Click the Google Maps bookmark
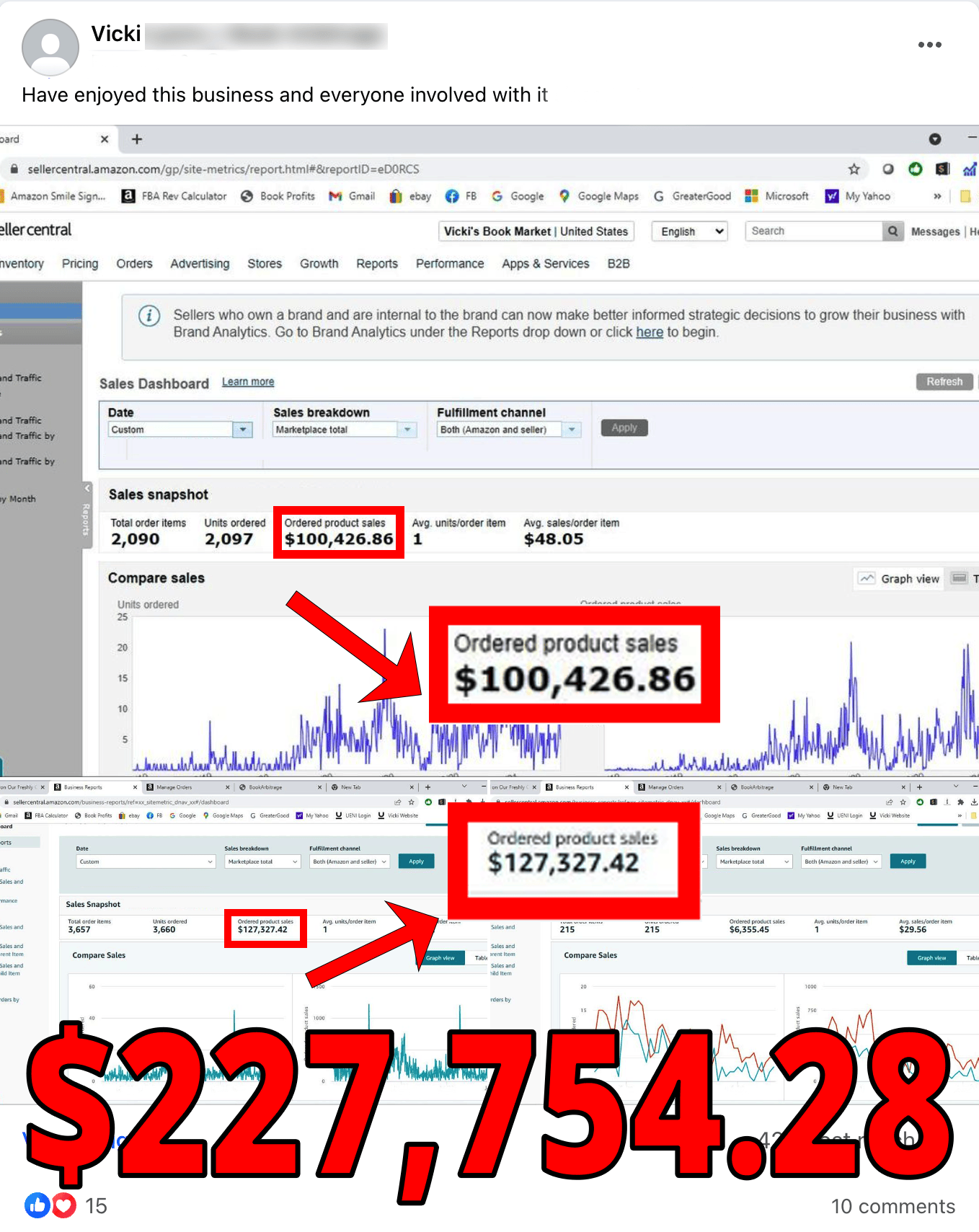 (x=598, y=196)
